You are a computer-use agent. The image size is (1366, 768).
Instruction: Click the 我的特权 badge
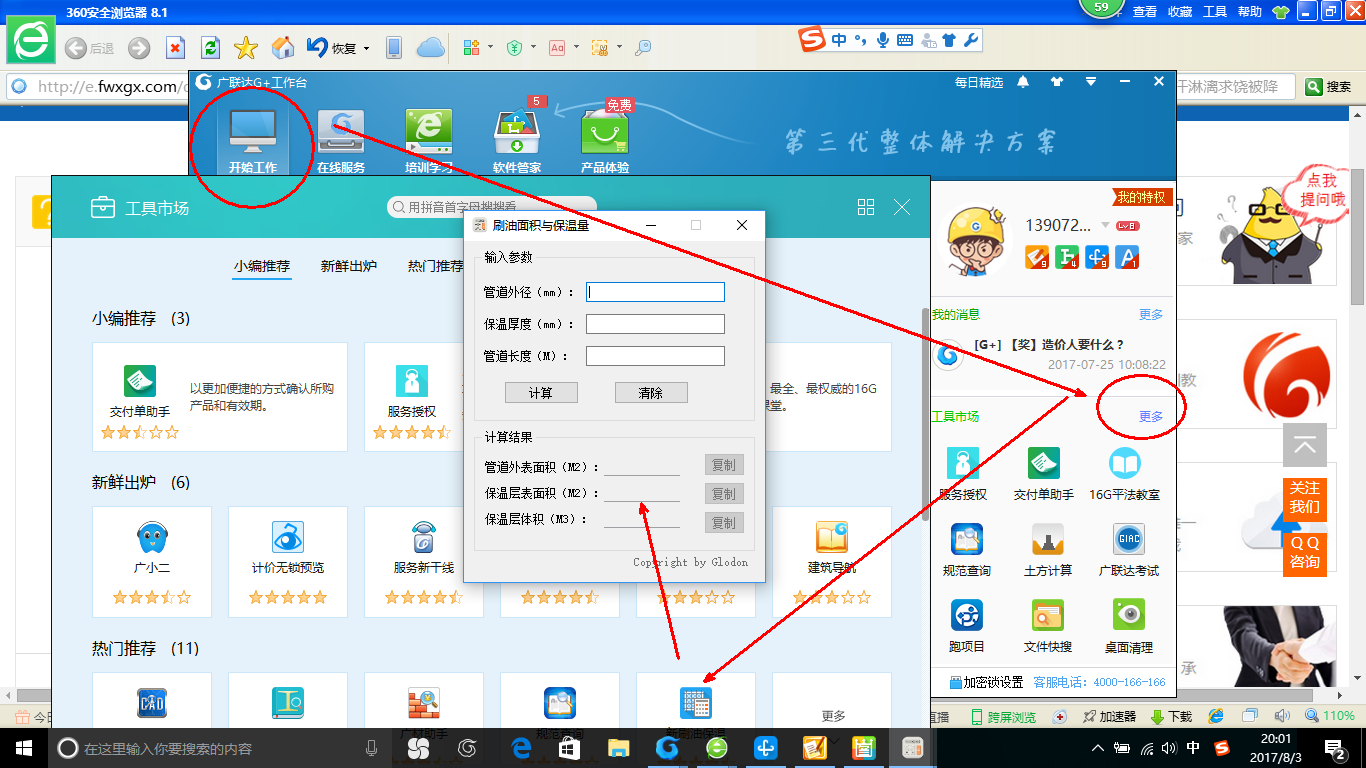pyautogui.click(x=1141, y=197)
